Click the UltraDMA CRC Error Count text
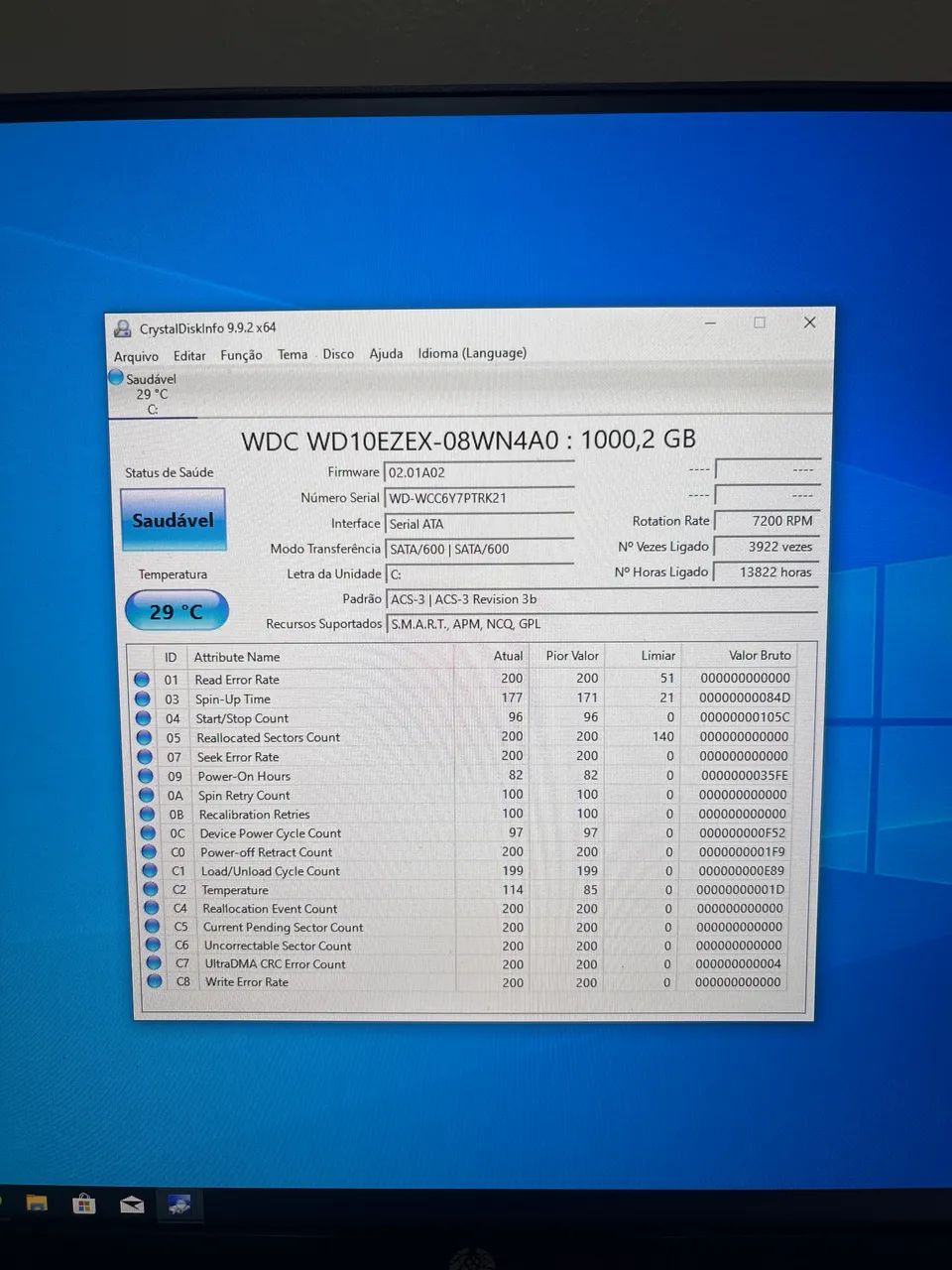This screenshot has height=1270, width=952. [276, 964]
